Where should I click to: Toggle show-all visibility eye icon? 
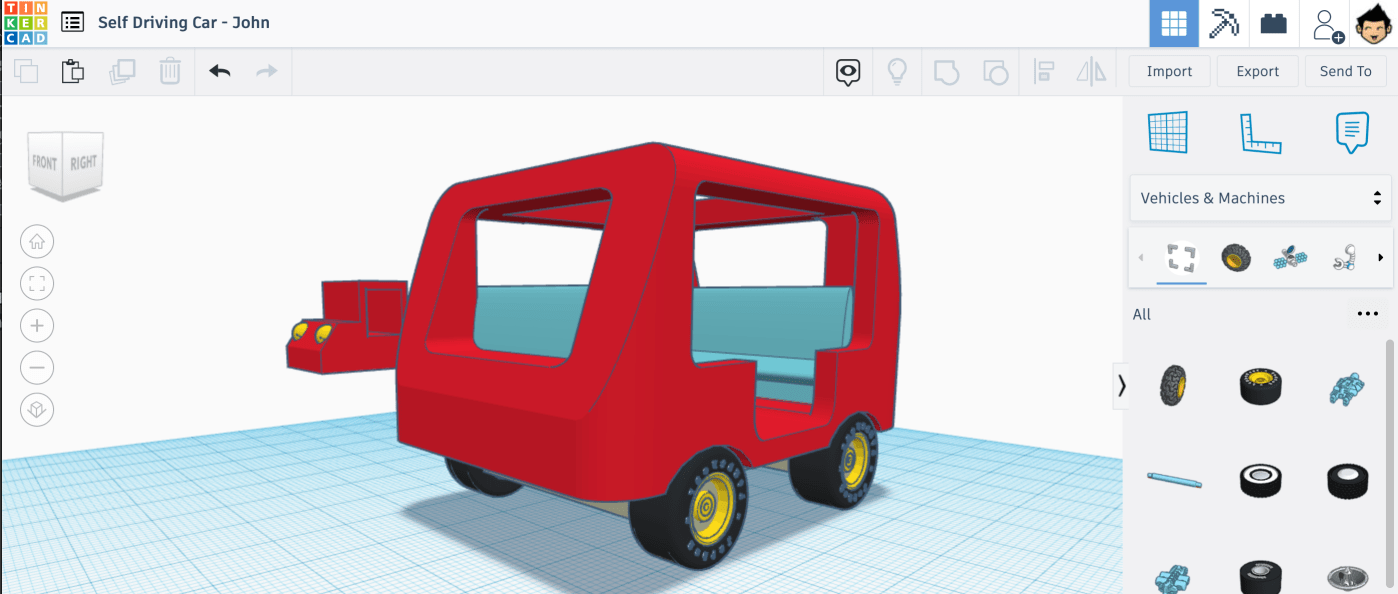click(848, 71)
